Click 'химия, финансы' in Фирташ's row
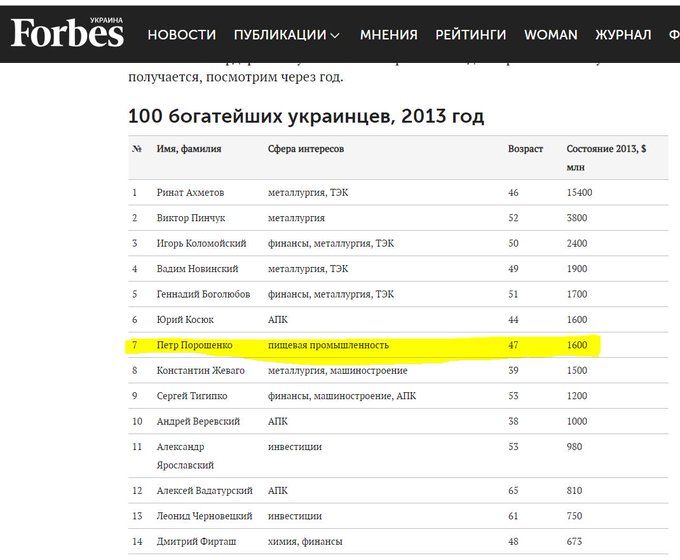 point(305,541)
